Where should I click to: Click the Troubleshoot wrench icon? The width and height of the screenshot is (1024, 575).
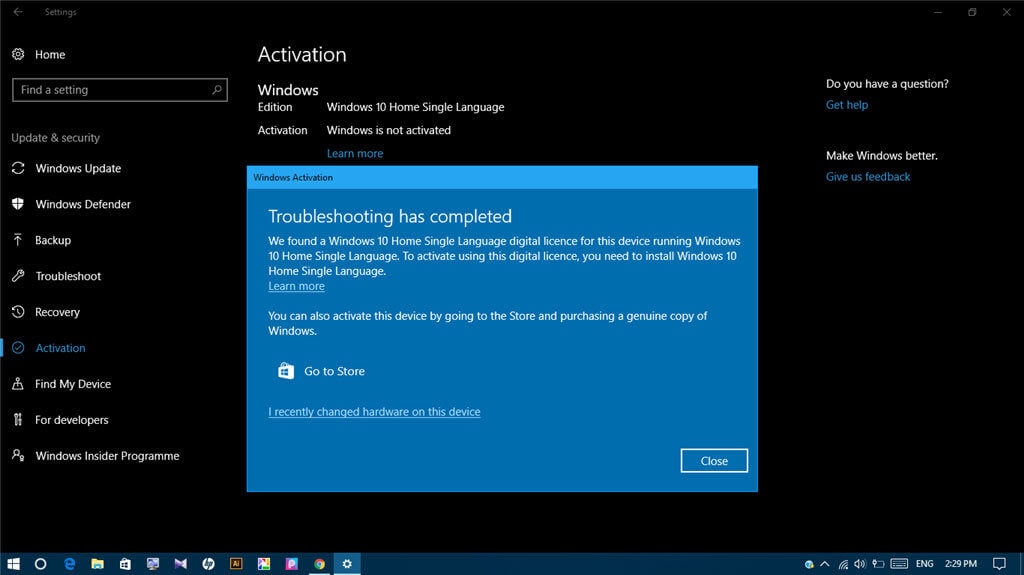18,276
